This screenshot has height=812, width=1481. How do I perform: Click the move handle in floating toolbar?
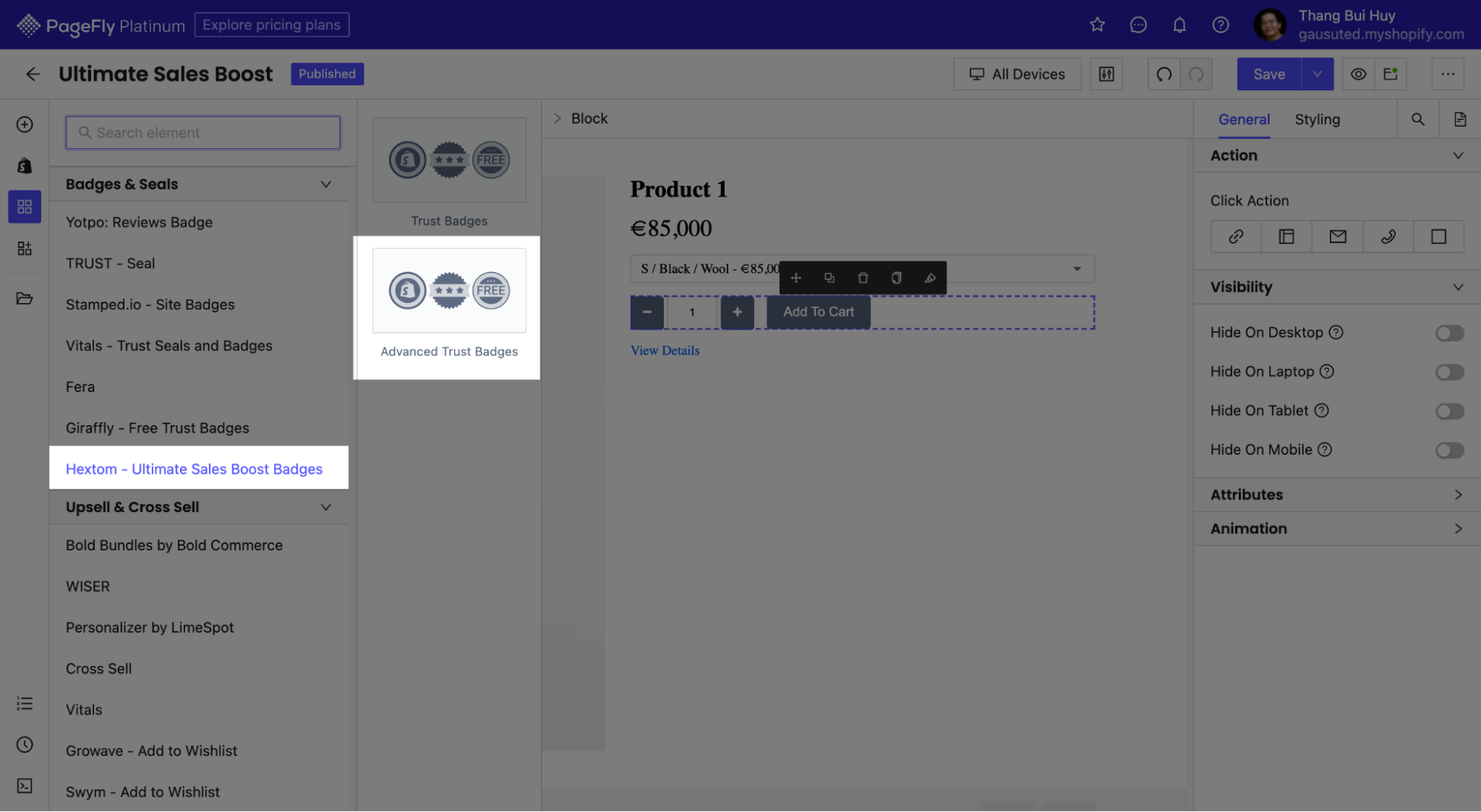tap(796, 278)
